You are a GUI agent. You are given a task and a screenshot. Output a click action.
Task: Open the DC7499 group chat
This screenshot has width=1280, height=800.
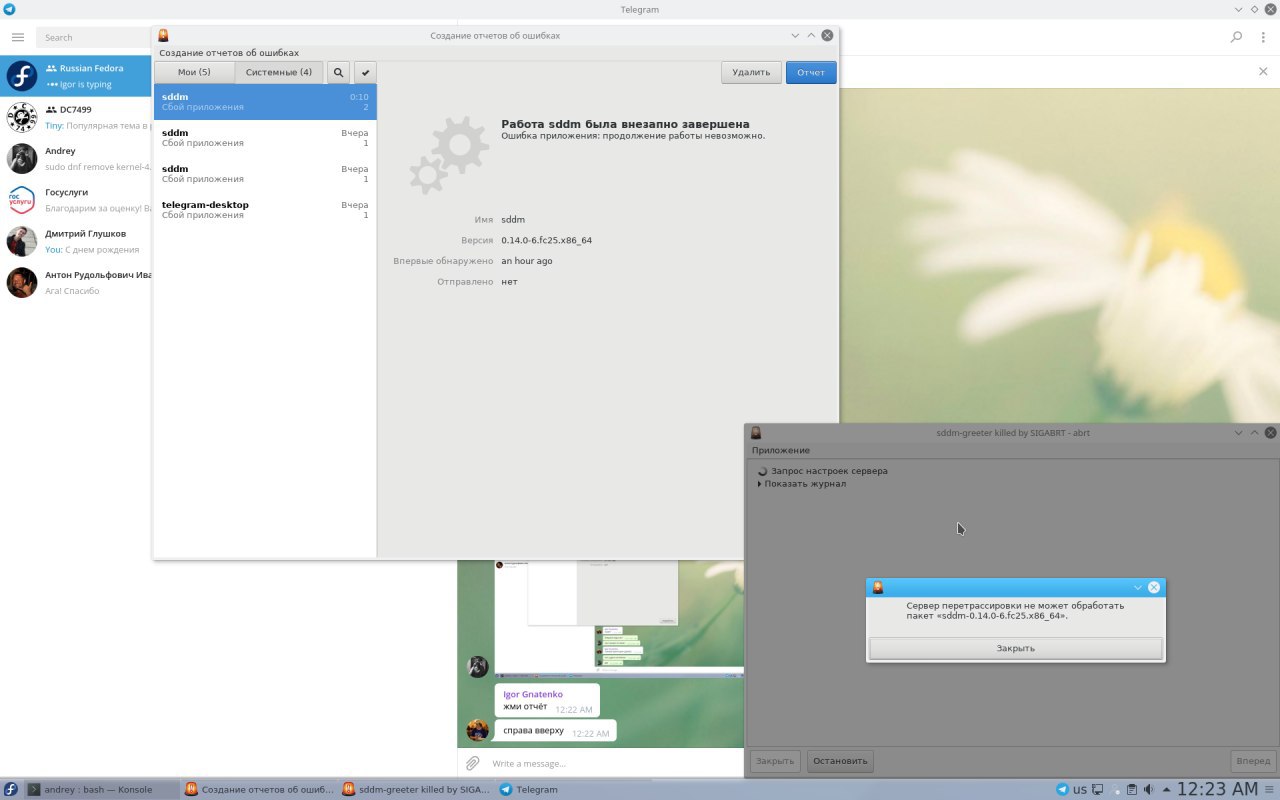tap(76, 117)
